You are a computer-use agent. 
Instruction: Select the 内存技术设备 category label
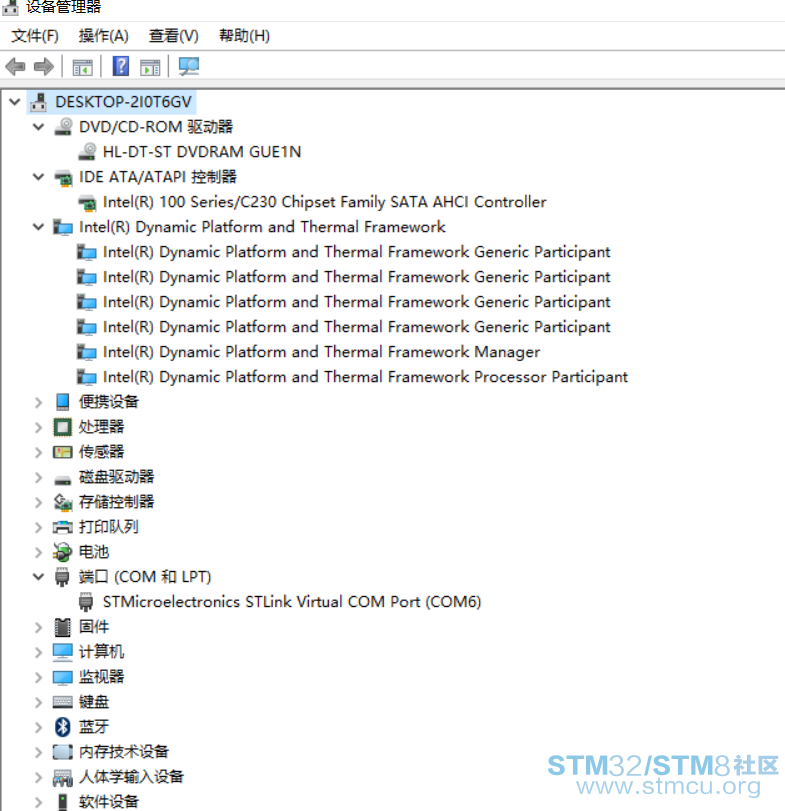tap(124, 752)
